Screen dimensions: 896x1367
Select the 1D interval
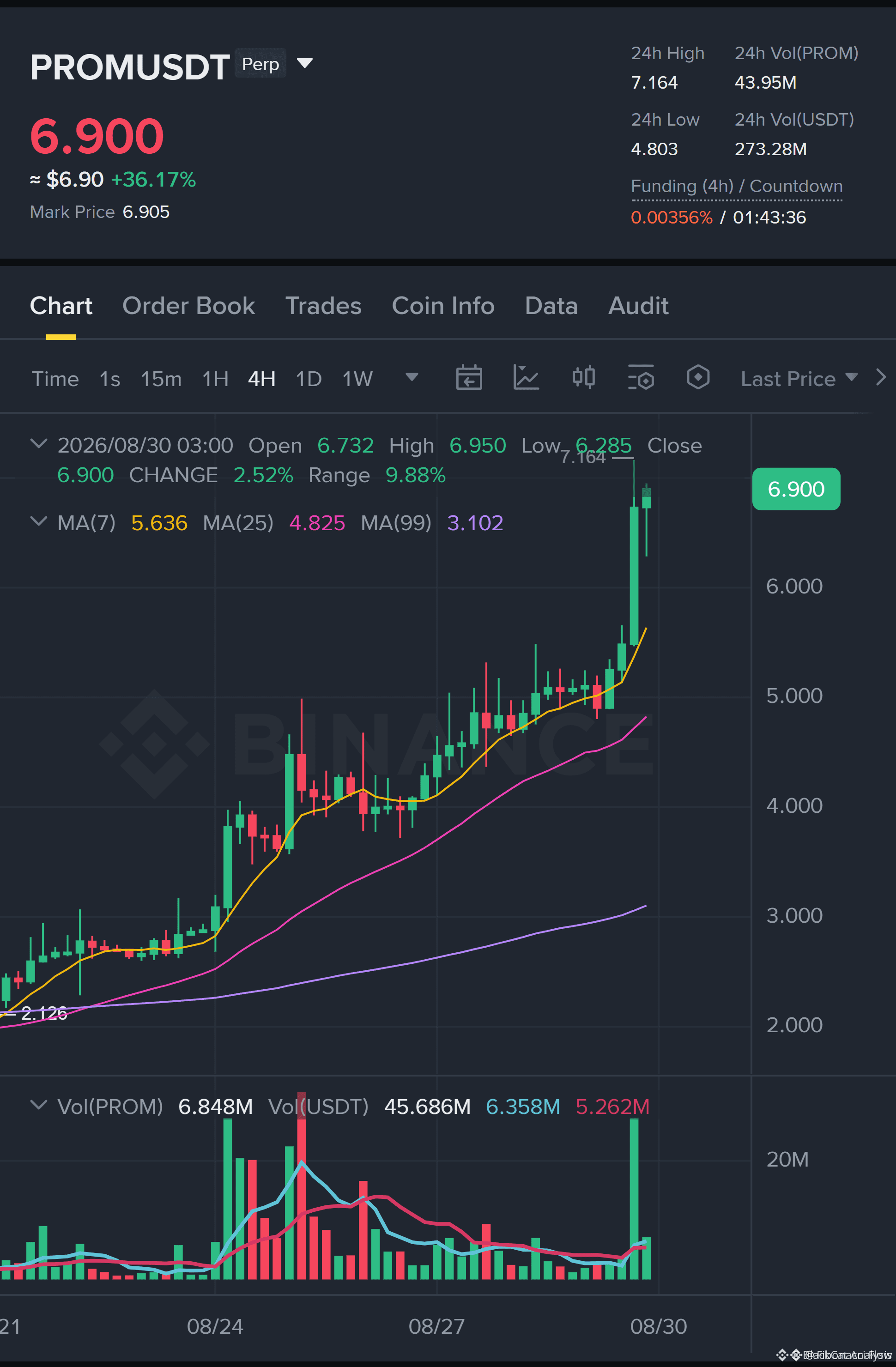point(309,379)
